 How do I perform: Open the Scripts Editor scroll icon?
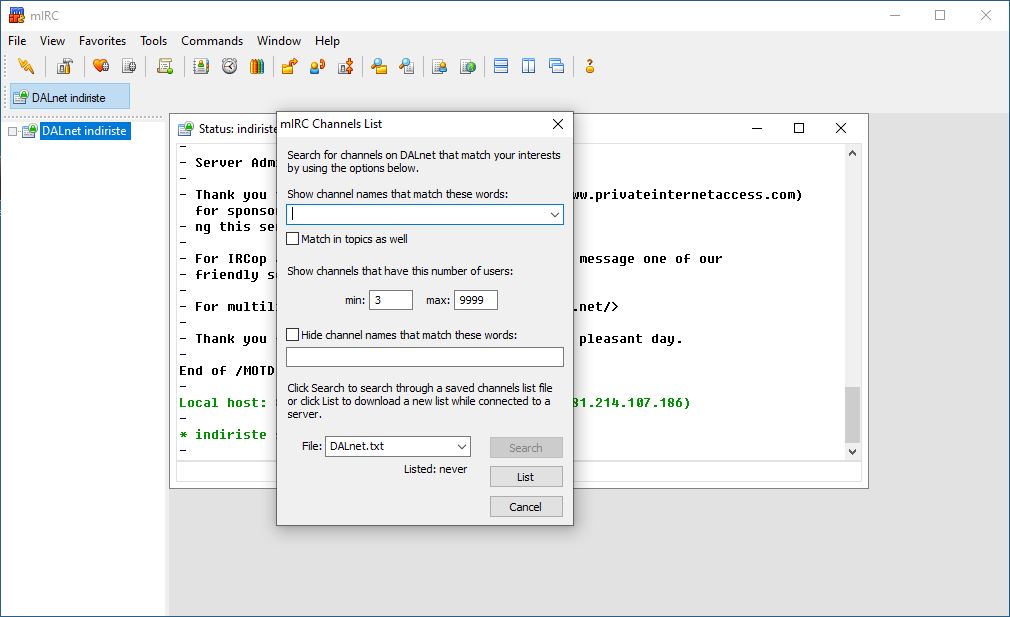coord(165,66)
